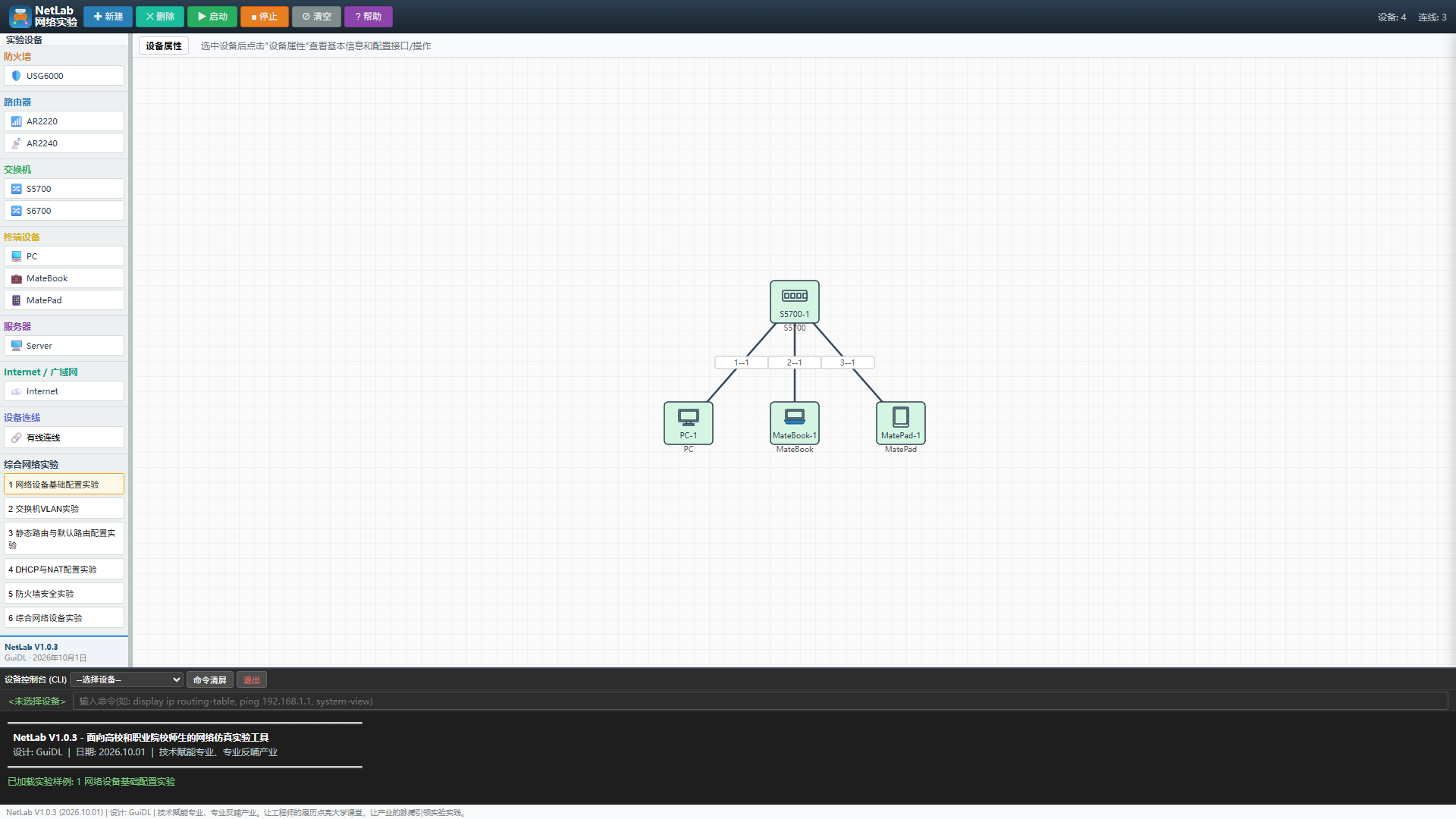Load experiment 6 综合网络设备实验
Image resolution: width=1456 pixels, height=819 pixels.
click(64, 618)
